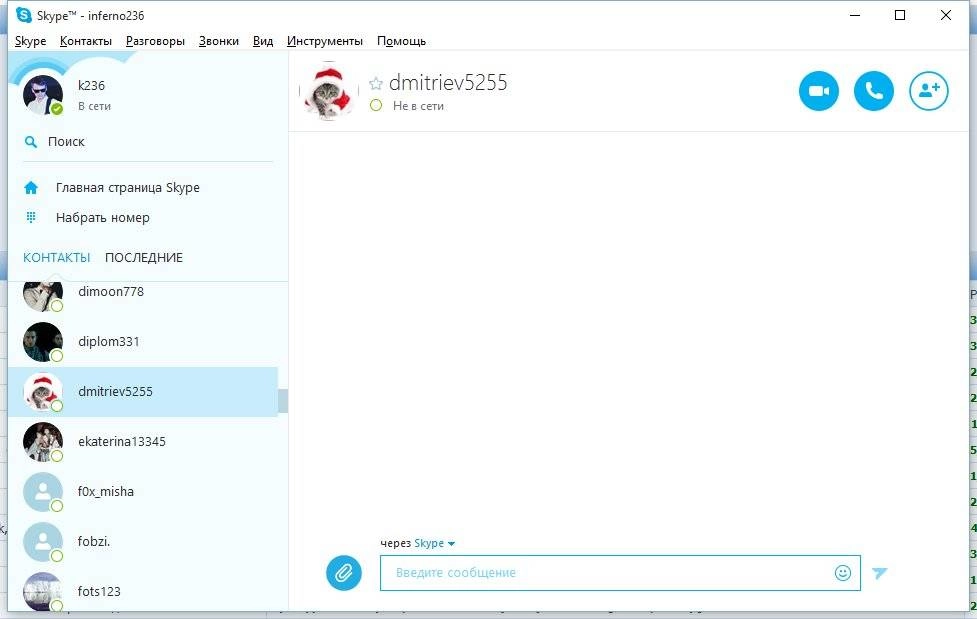Click the dial pad icon
This screenshot has width=977, height=619.
(31, 218)
